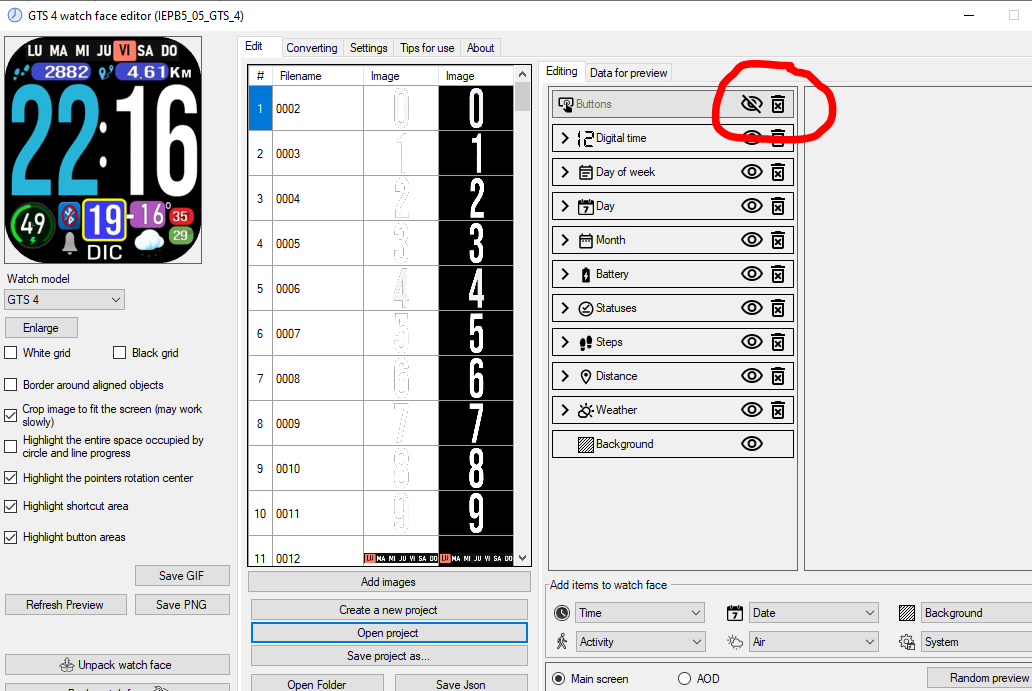Click the Add images button
1032x691 pixels.
coord(388,582)
